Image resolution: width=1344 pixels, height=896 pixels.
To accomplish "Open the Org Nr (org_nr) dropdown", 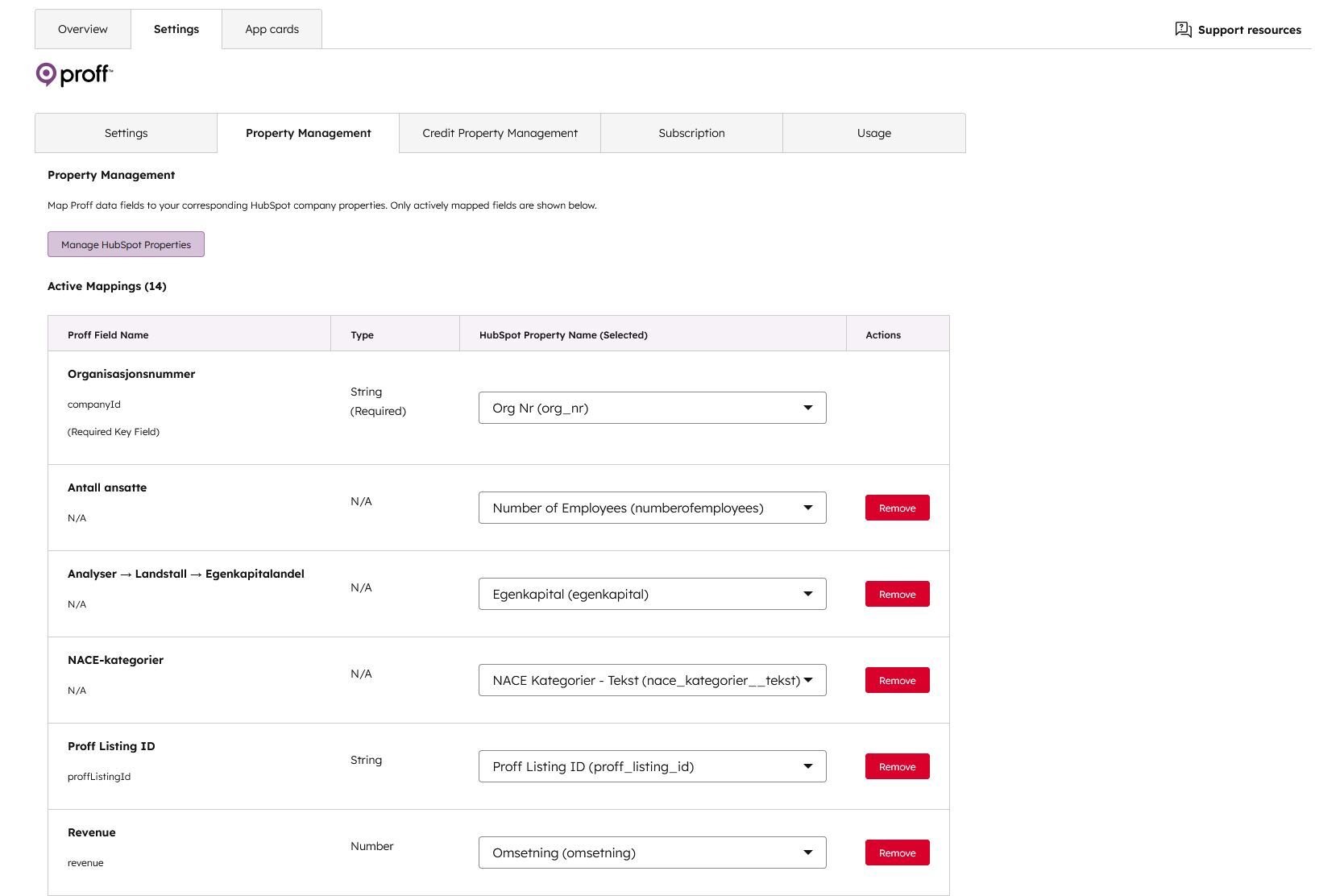I will click(653, 408).
